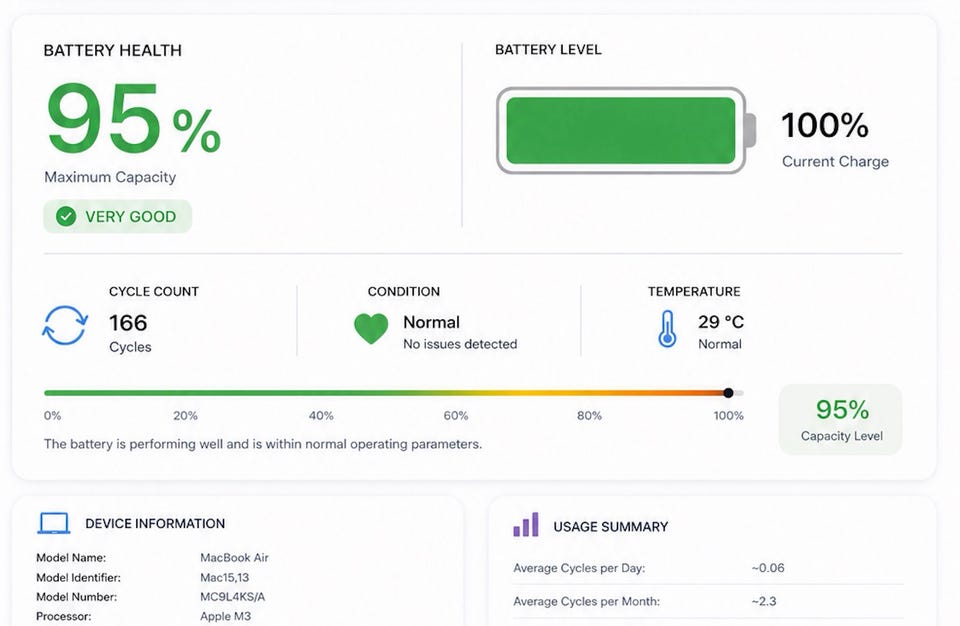The image size is (960, 626).
Task: Select the Device Information heading
Action: pos(155,524)
